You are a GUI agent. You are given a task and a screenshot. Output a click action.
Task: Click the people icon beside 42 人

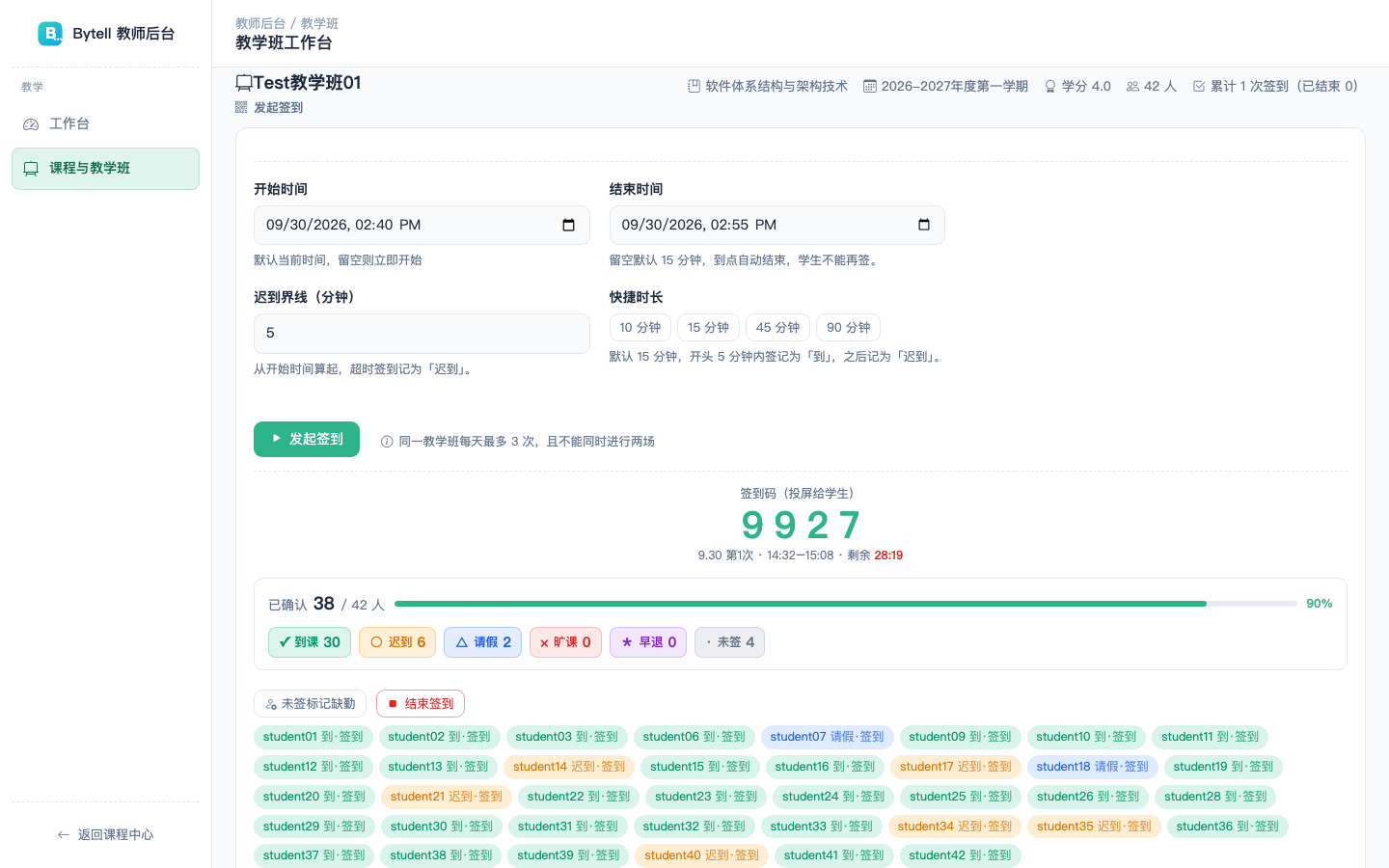click(1133, 86)
